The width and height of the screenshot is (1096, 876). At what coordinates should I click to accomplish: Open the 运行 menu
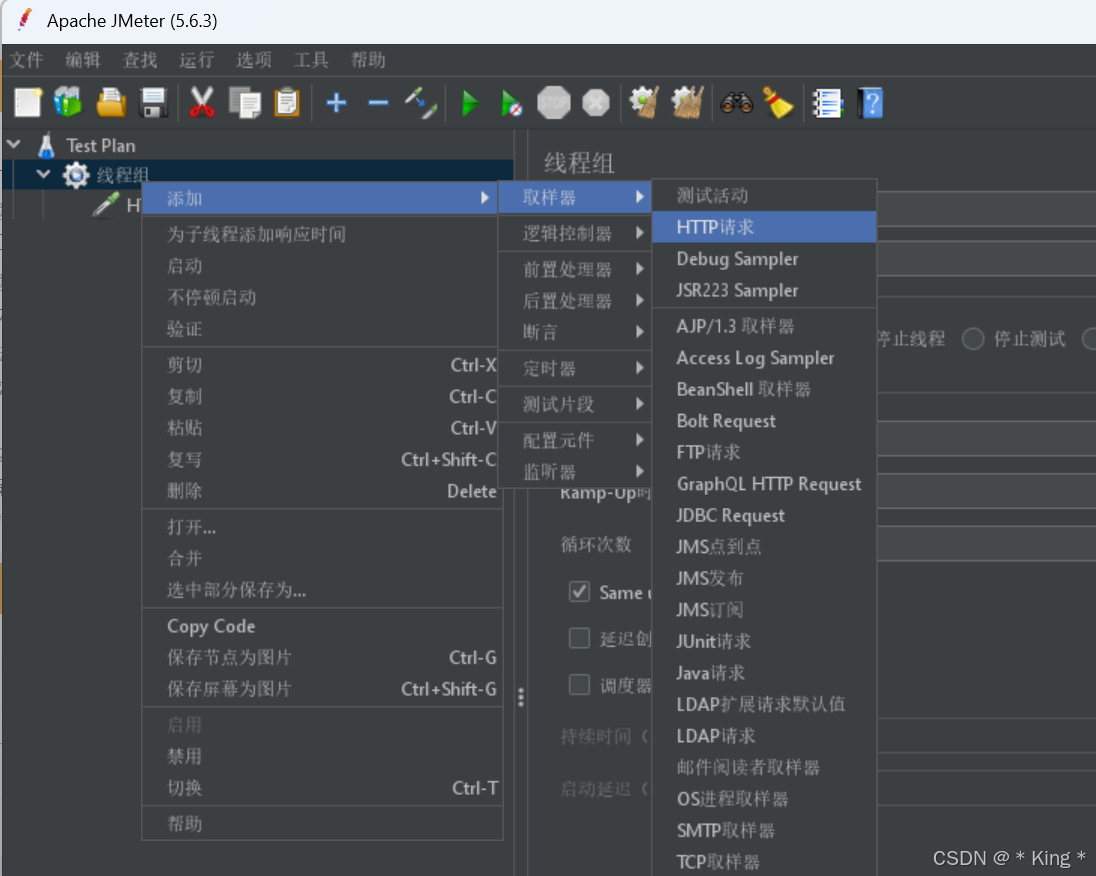point(197,60)
